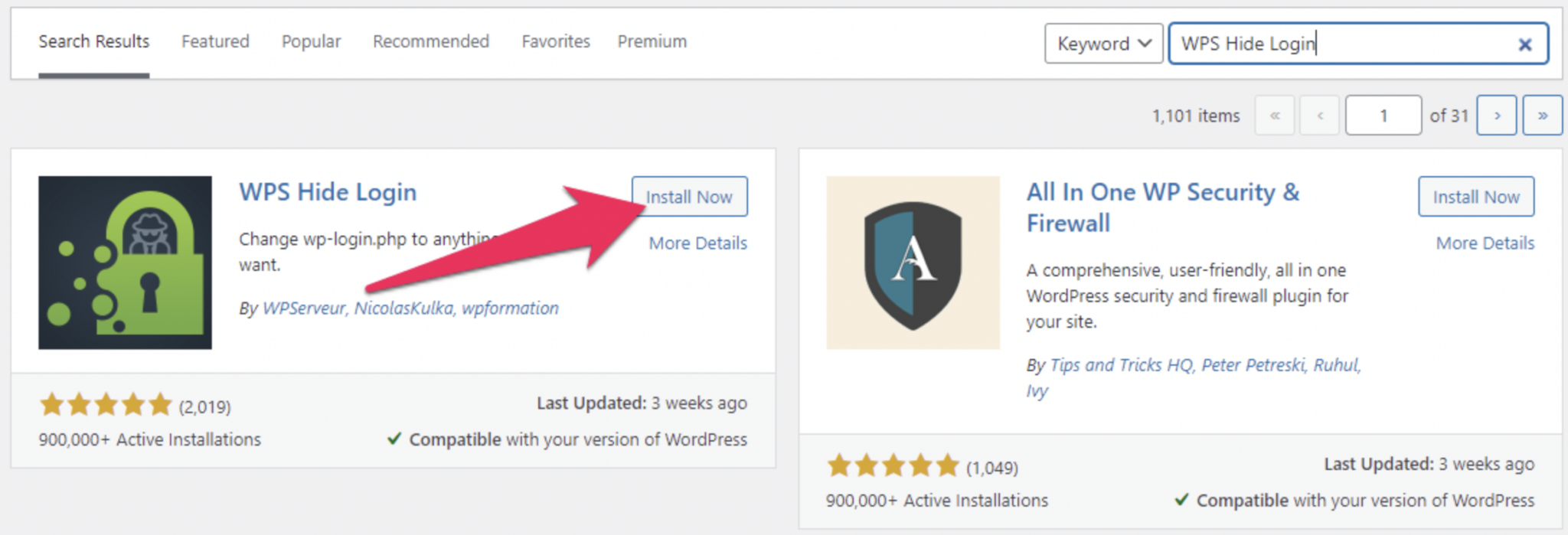
Task: Focus the plugin search text box
Action: (x=1340, y=44)
